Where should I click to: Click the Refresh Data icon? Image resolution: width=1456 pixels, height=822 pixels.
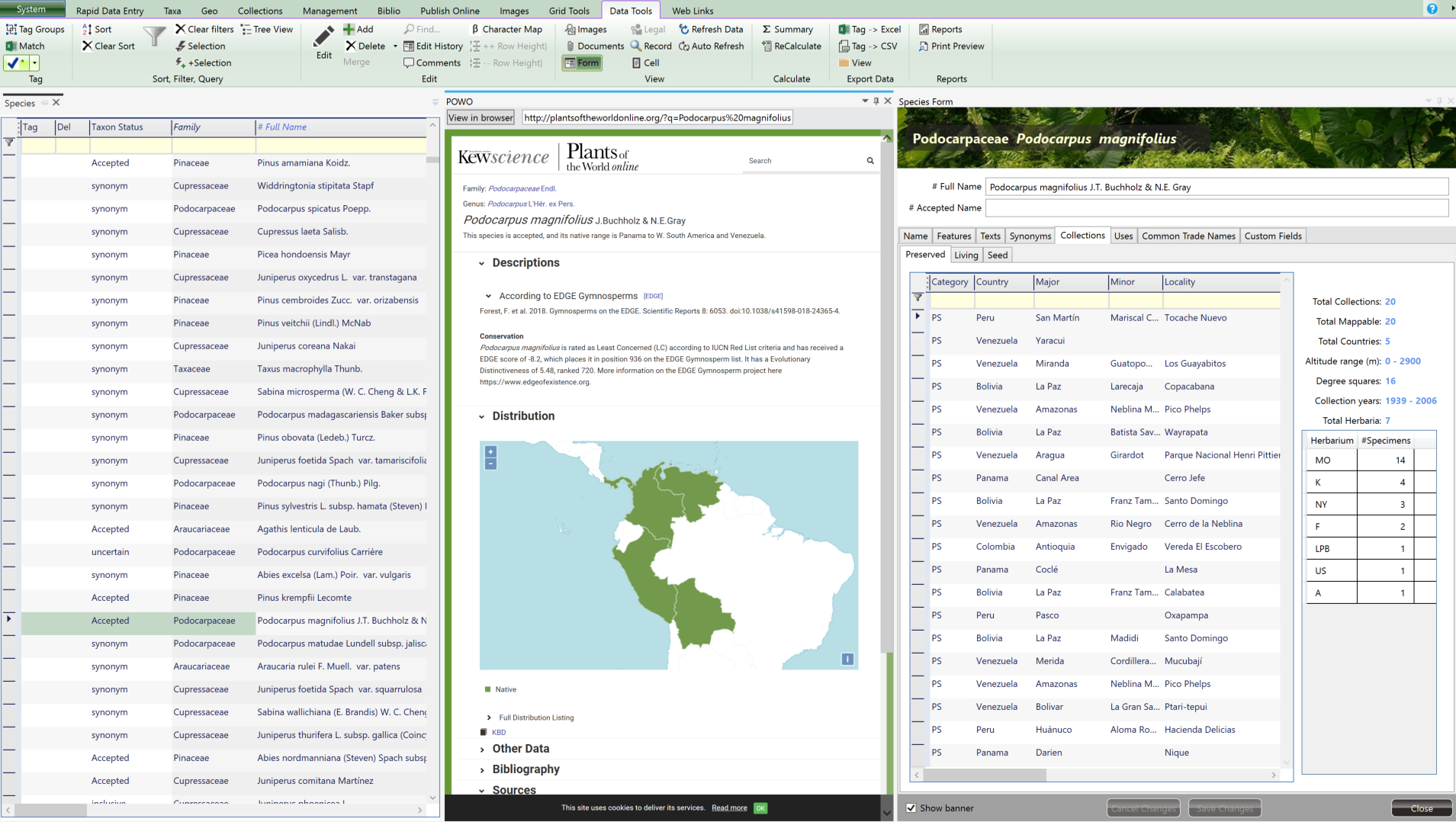(684, 29)
